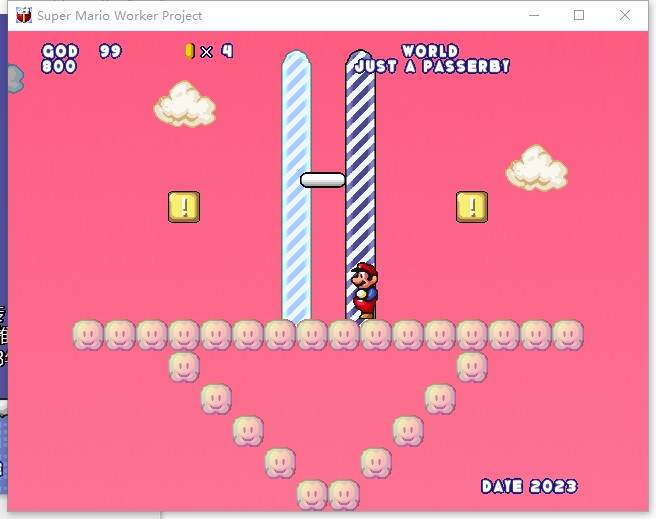Click the light blue striped pole

coord(296,186)
